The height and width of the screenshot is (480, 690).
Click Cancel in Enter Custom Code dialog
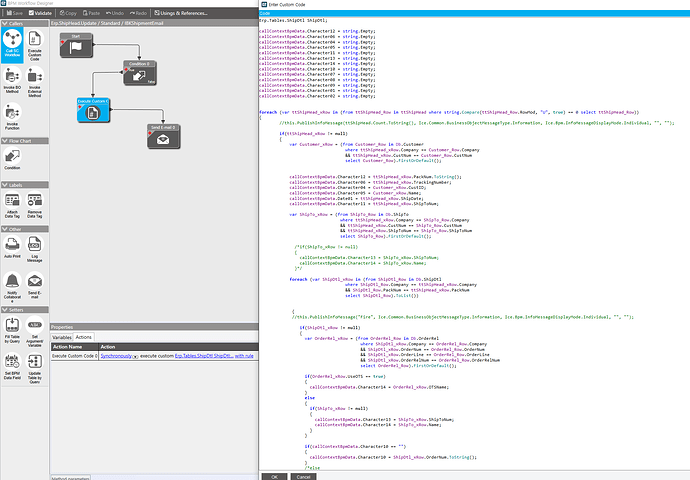pos(303,476)
